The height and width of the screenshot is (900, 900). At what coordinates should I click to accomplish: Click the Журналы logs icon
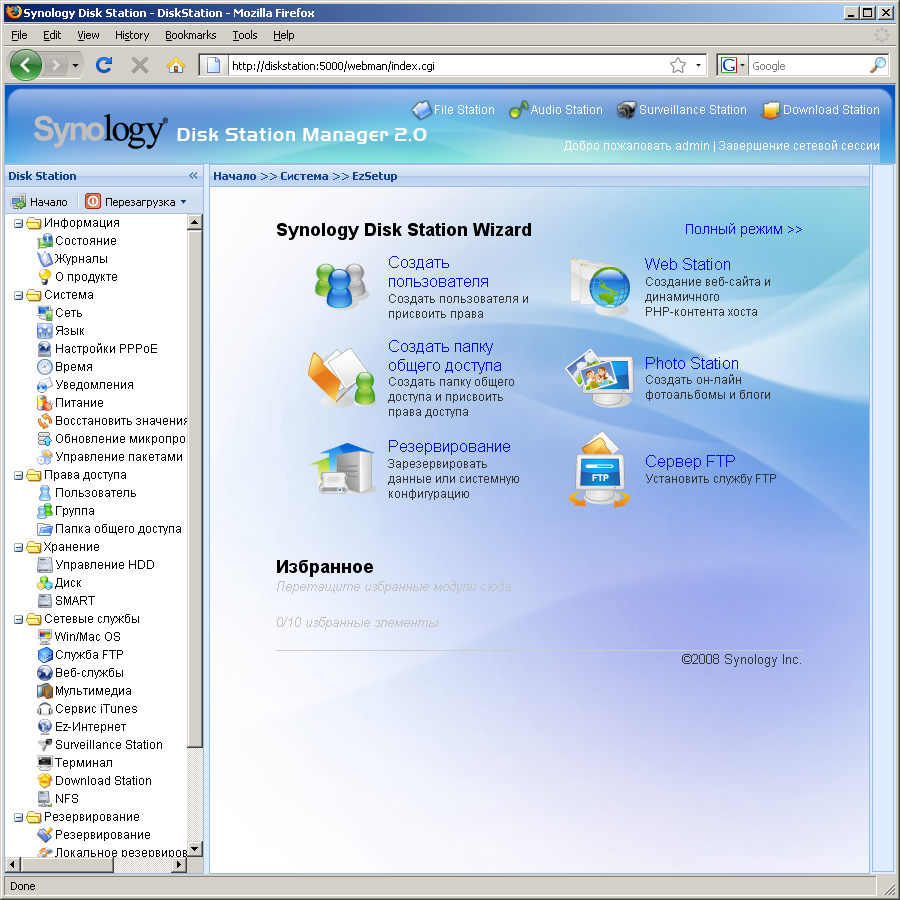[x=45, y=259]
